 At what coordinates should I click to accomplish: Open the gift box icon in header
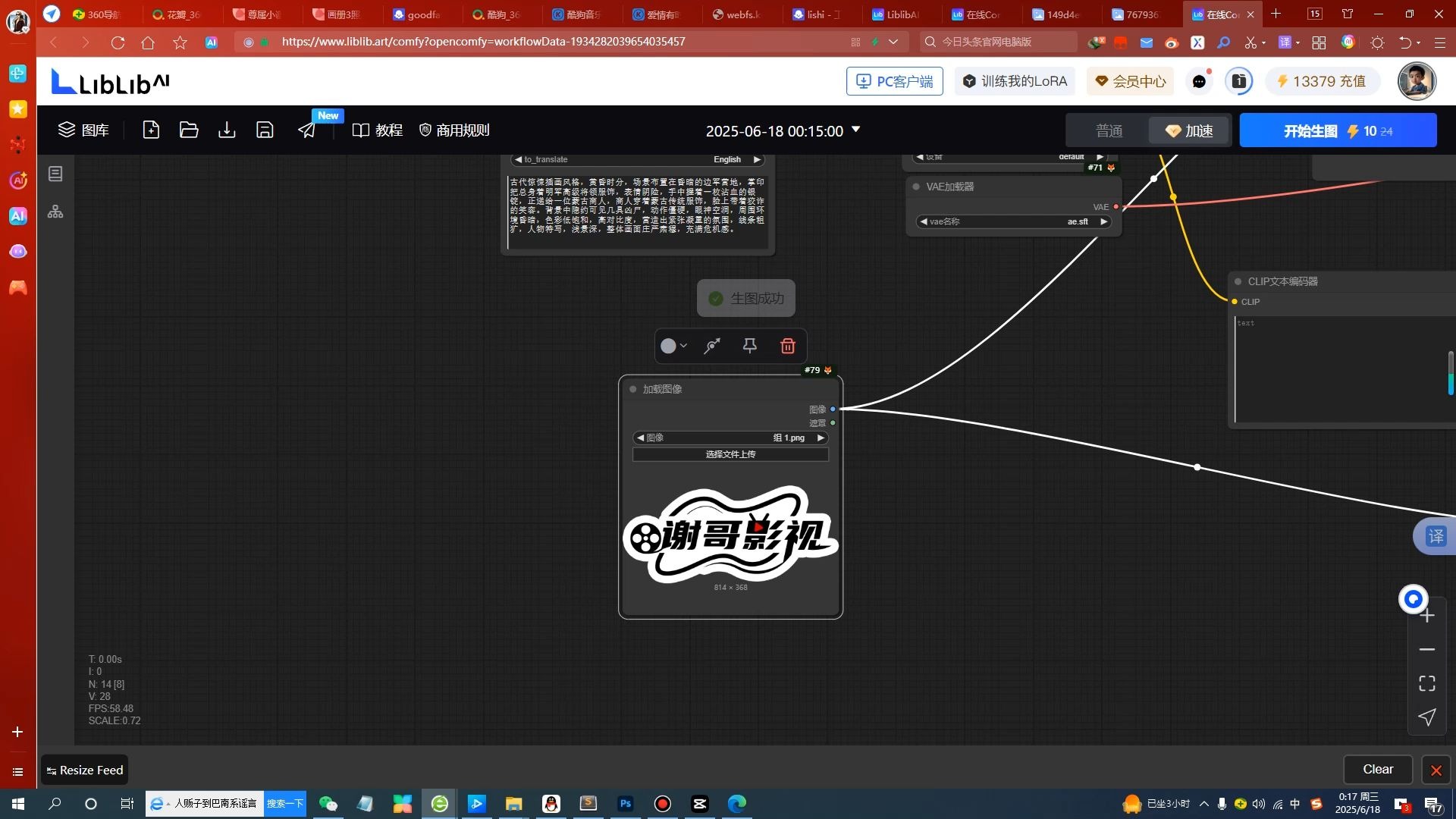[1239, 81]
